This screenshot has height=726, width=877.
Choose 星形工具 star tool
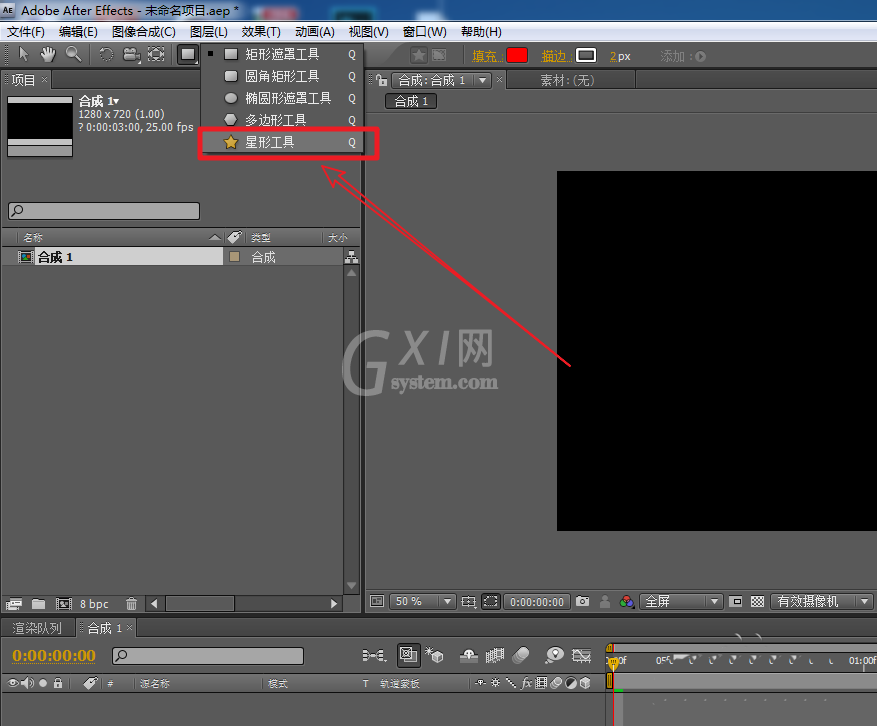[x=282, y=142]
